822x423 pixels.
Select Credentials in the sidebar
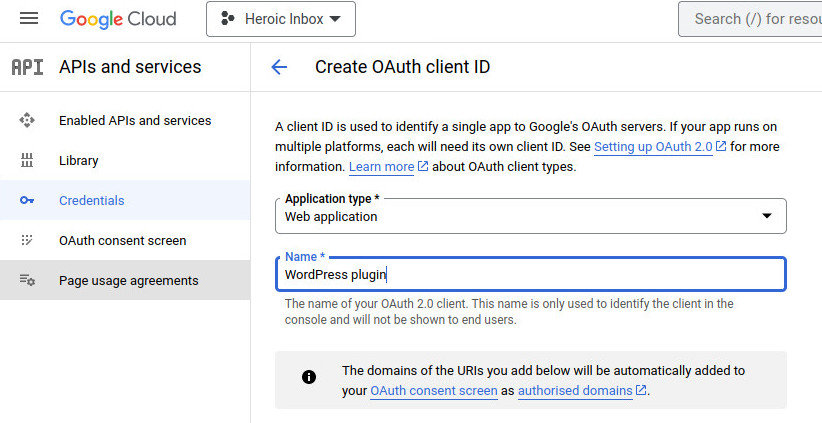click(125, 200)
